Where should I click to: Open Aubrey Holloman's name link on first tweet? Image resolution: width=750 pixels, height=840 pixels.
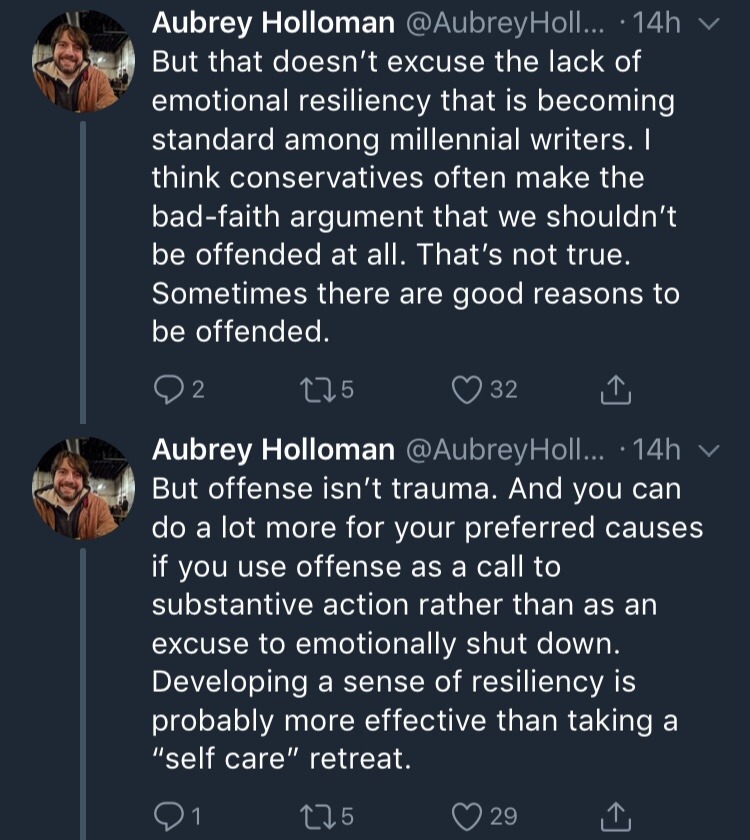271,25
